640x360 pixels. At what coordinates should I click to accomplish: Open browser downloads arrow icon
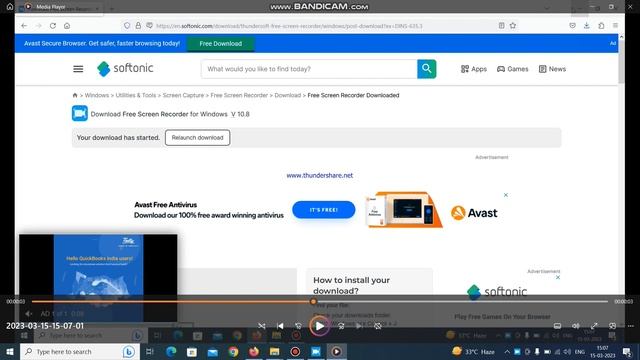[x=587, y=26]
